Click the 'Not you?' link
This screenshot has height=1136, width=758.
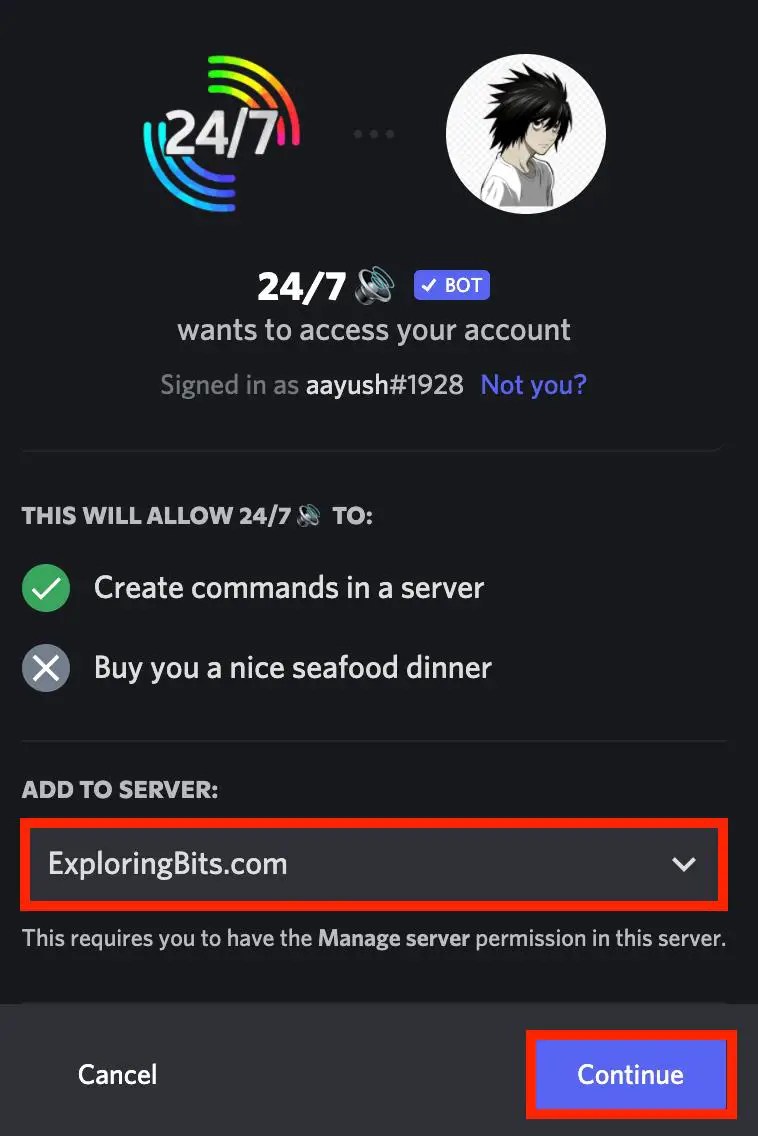[533, 385]
